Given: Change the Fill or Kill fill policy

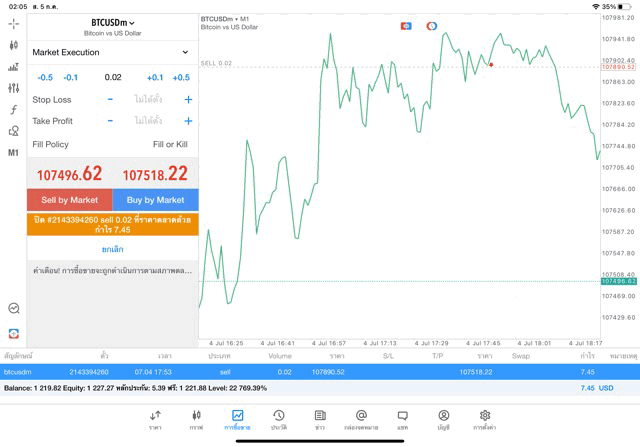Looking at the screenshot, I should coord(170,145).
